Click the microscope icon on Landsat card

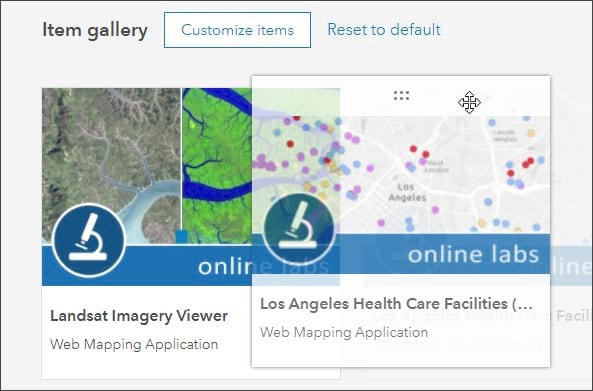[x=89, y=240]
